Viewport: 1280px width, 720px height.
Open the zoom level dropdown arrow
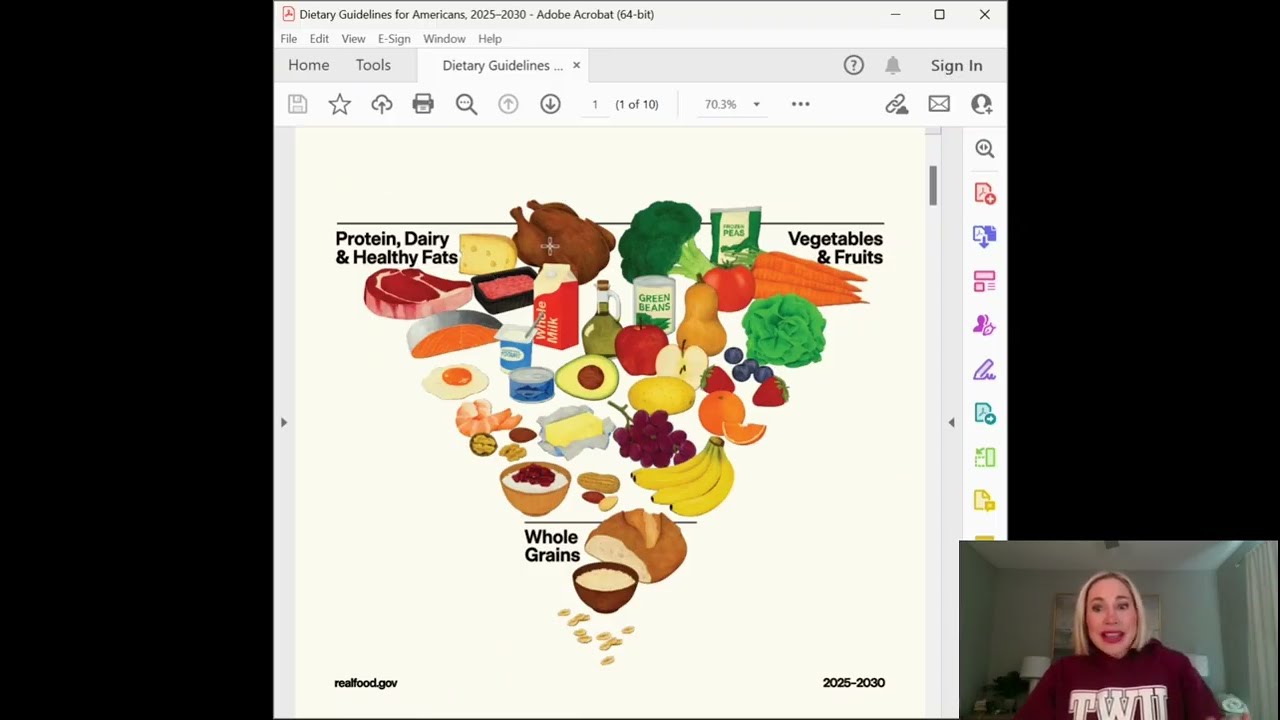tap(756, 104)
